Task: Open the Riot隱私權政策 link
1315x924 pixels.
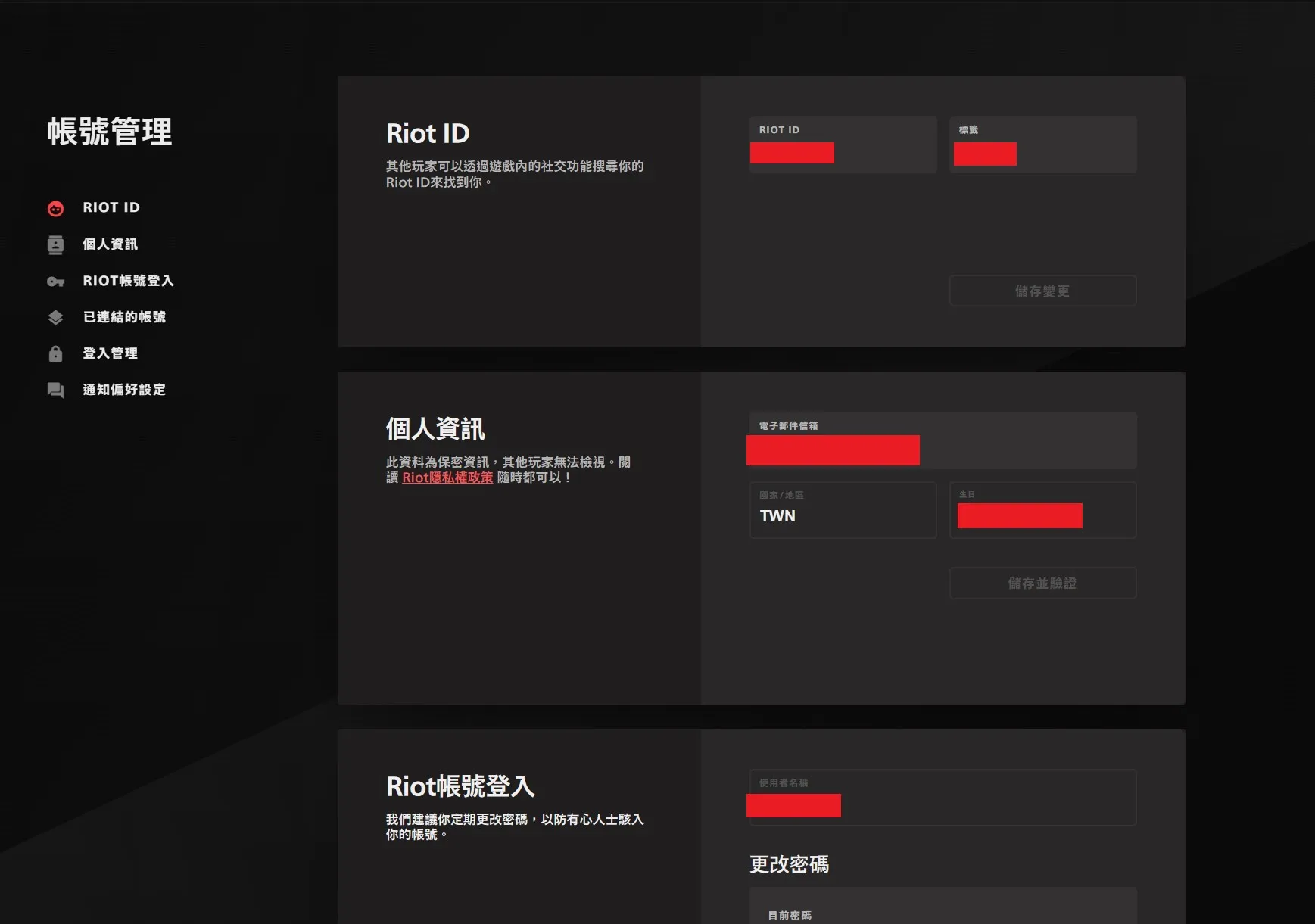Action: 447,478
